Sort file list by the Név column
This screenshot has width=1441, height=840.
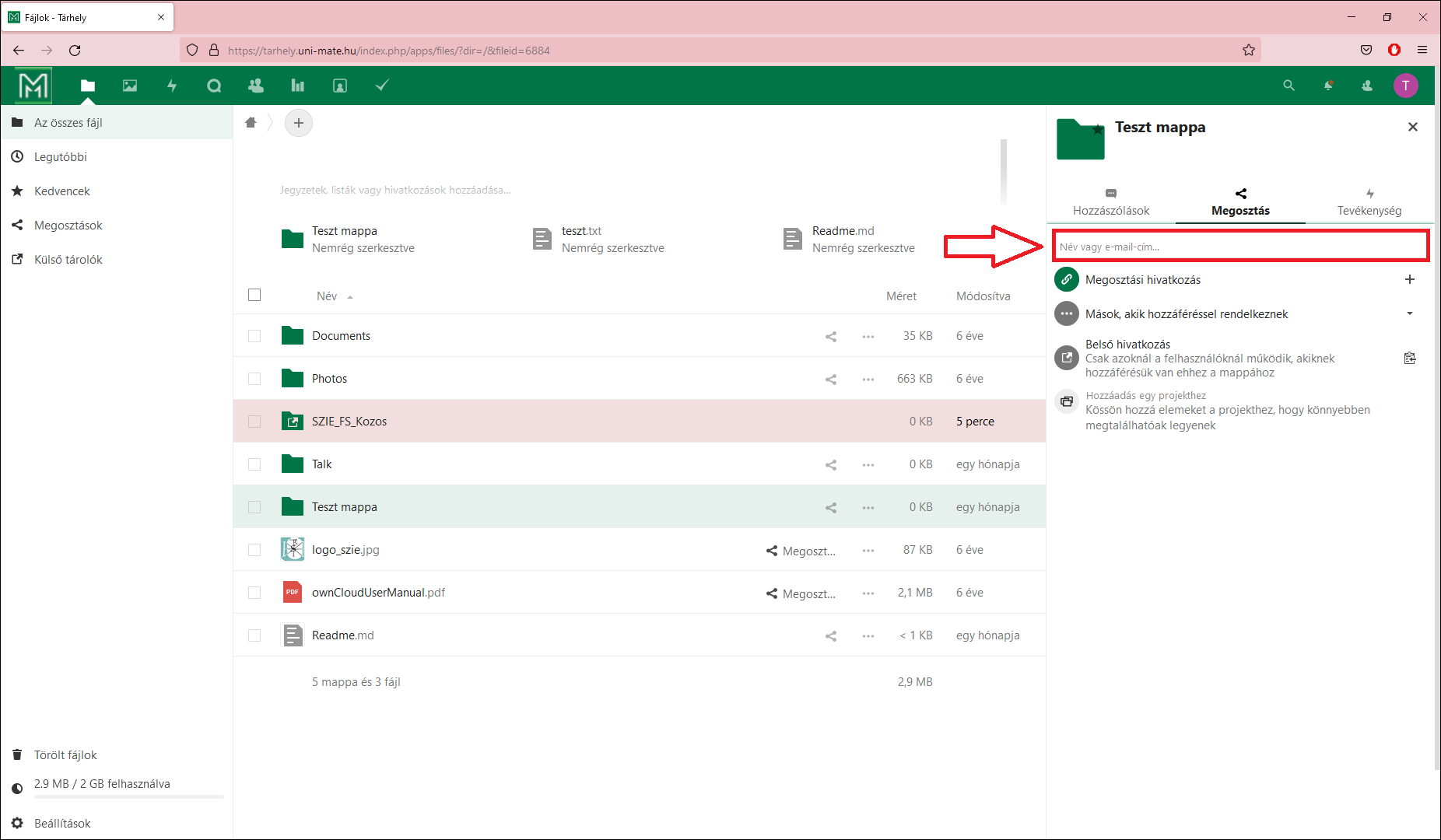(x=327, y=296)
